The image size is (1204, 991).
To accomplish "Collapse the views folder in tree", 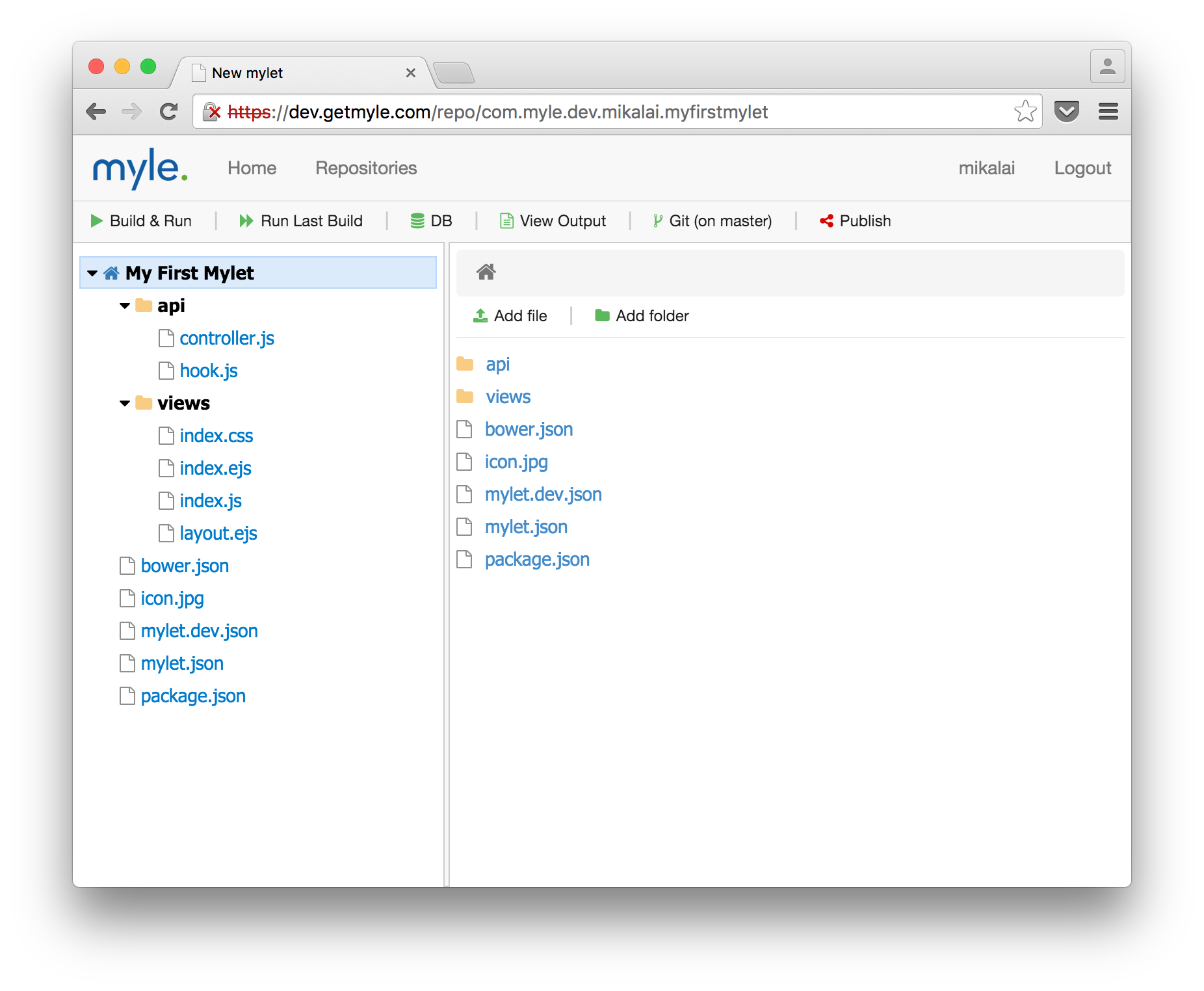I will 125,403.
